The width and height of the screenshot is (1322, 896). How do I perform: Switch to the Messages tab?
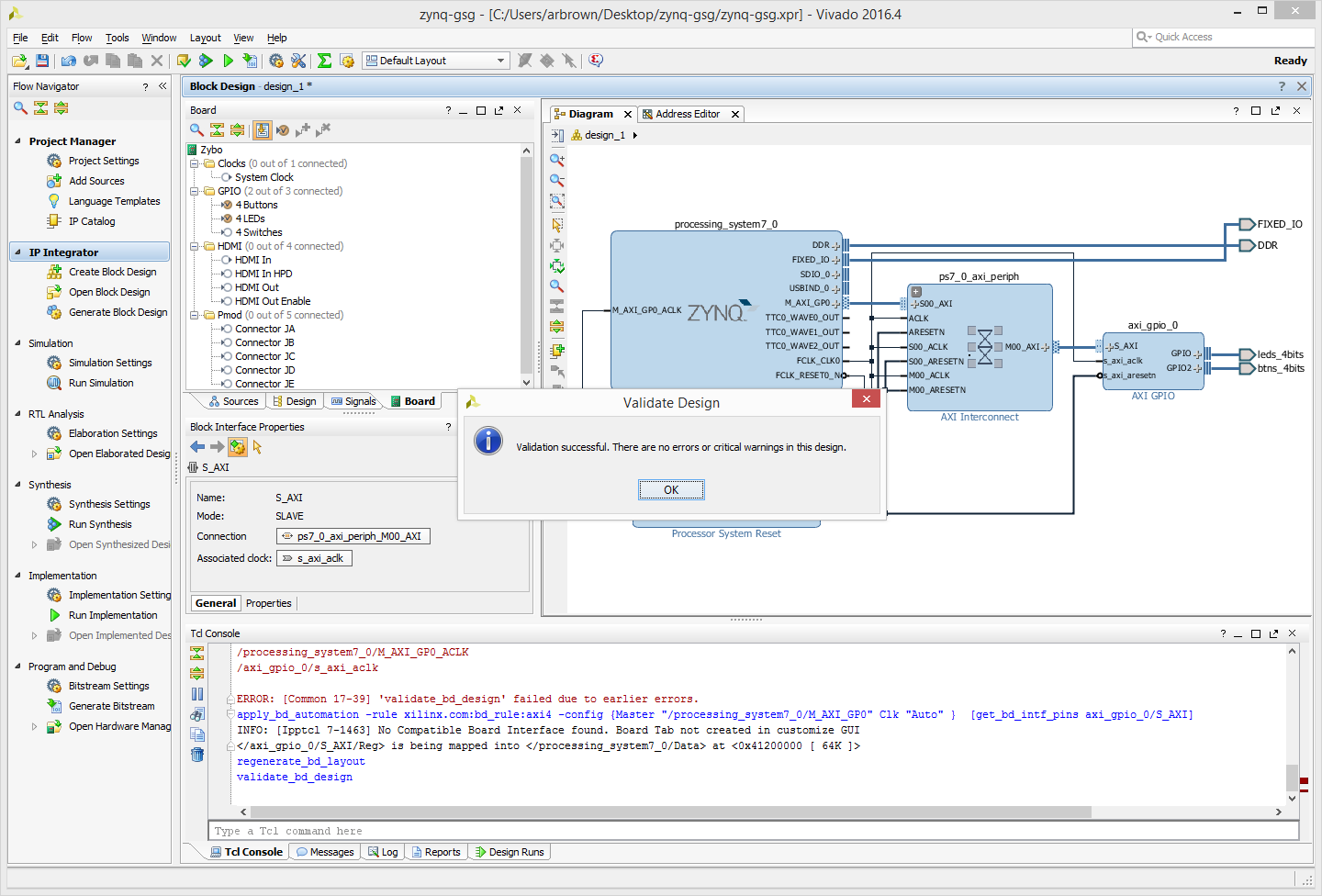325,852
